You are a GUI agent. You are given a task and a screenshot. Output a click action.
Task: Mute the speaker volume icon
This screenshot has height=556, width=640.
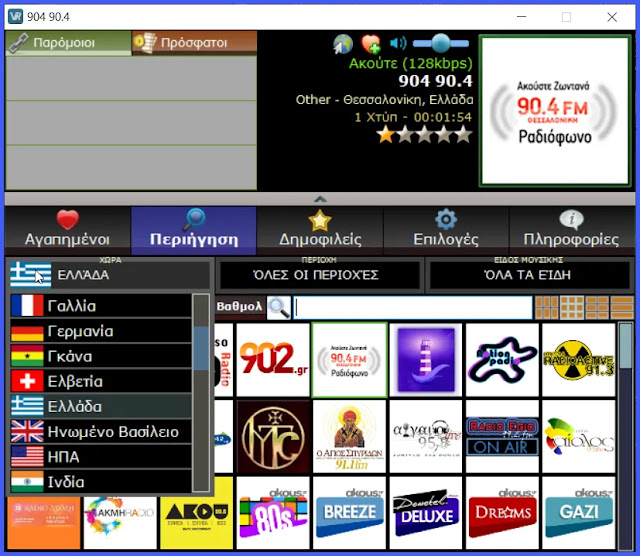click(x=398, y=43)
